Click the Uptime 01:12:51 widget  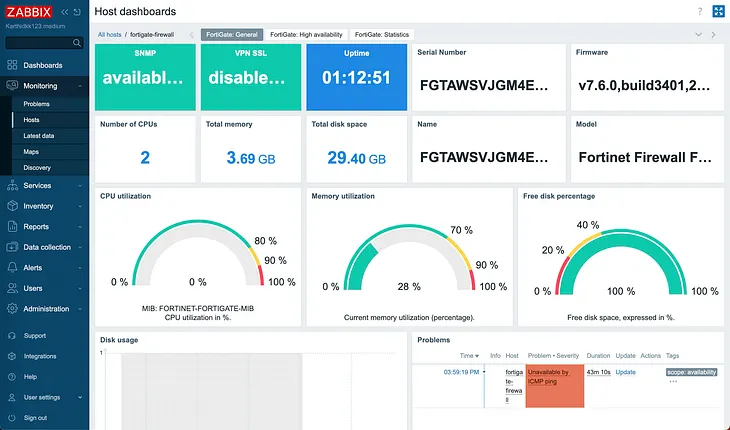pyautogui.click(x=357, y=77)
